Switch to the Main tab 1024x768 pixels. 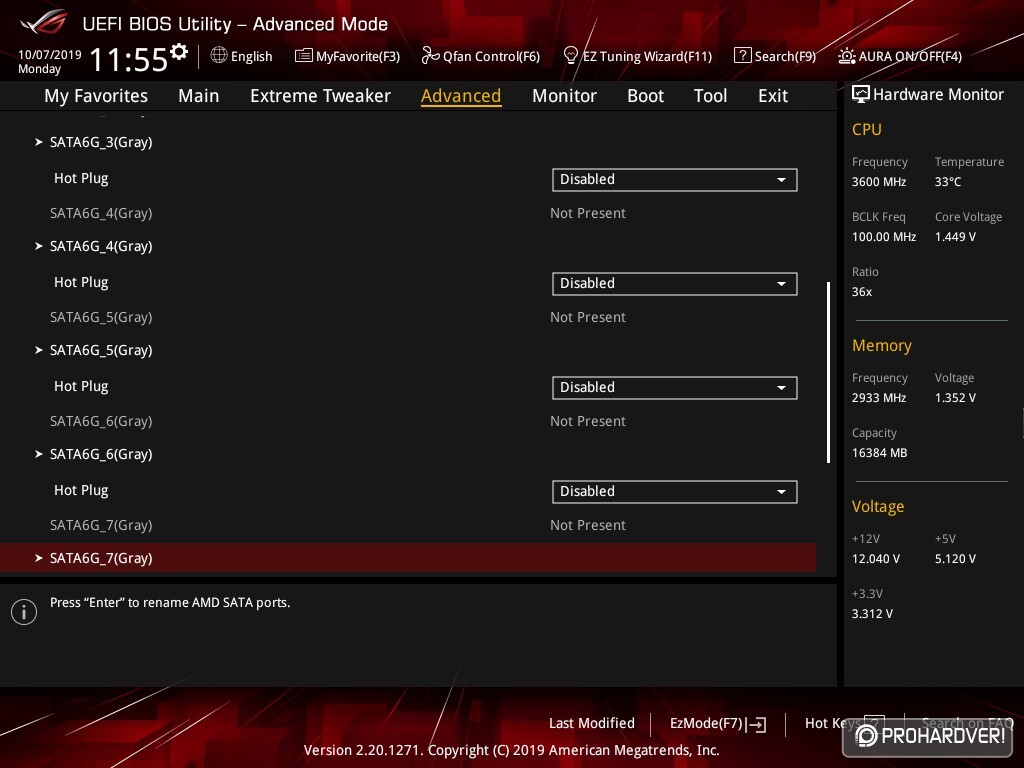pos(199,96)
